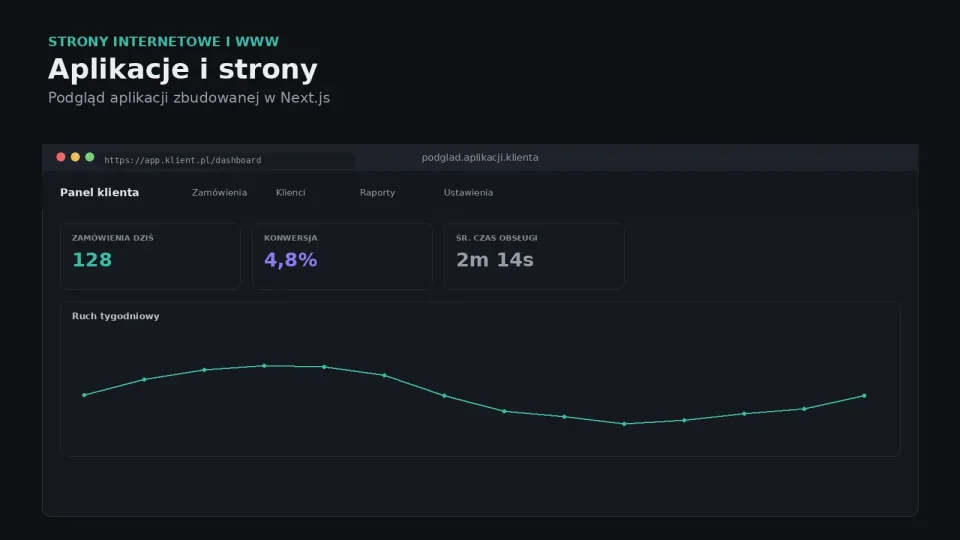This screenshot has height=540, width=960.
Task: Click the highest peak point of chart
Action: (264, 366)
